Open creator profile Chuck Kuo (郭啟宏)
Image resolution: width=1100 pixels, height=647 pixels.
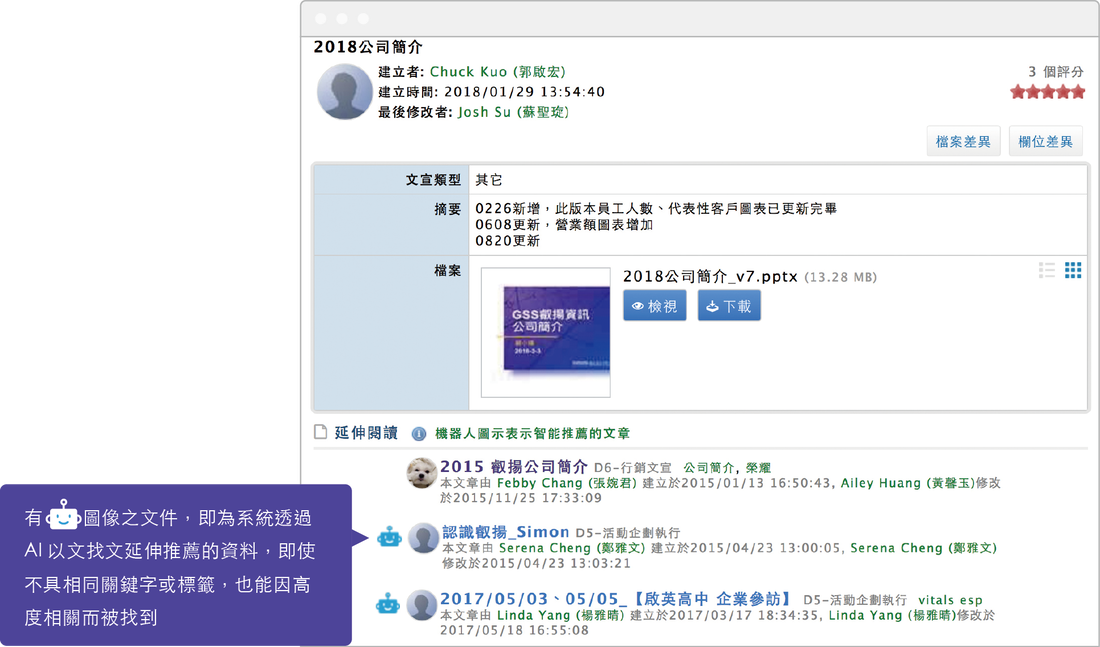[497, 72]
